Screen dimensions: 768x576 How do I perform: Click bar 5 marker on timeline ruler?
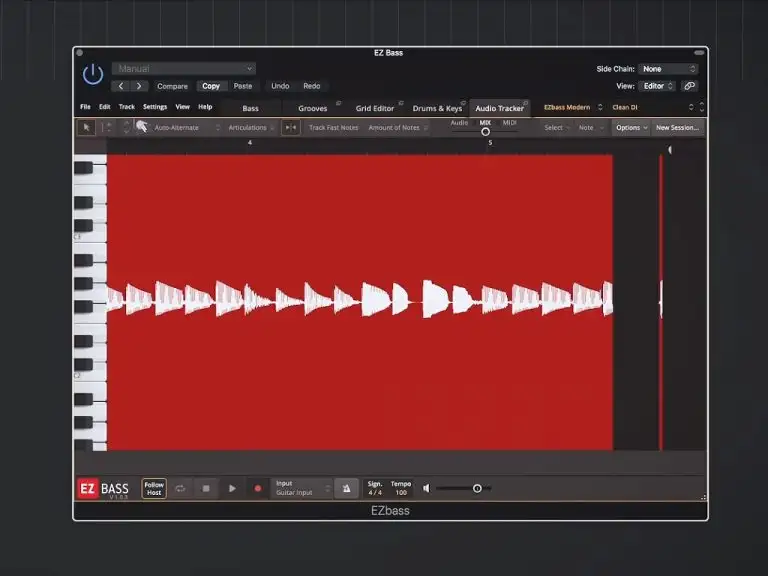(490, 143)
